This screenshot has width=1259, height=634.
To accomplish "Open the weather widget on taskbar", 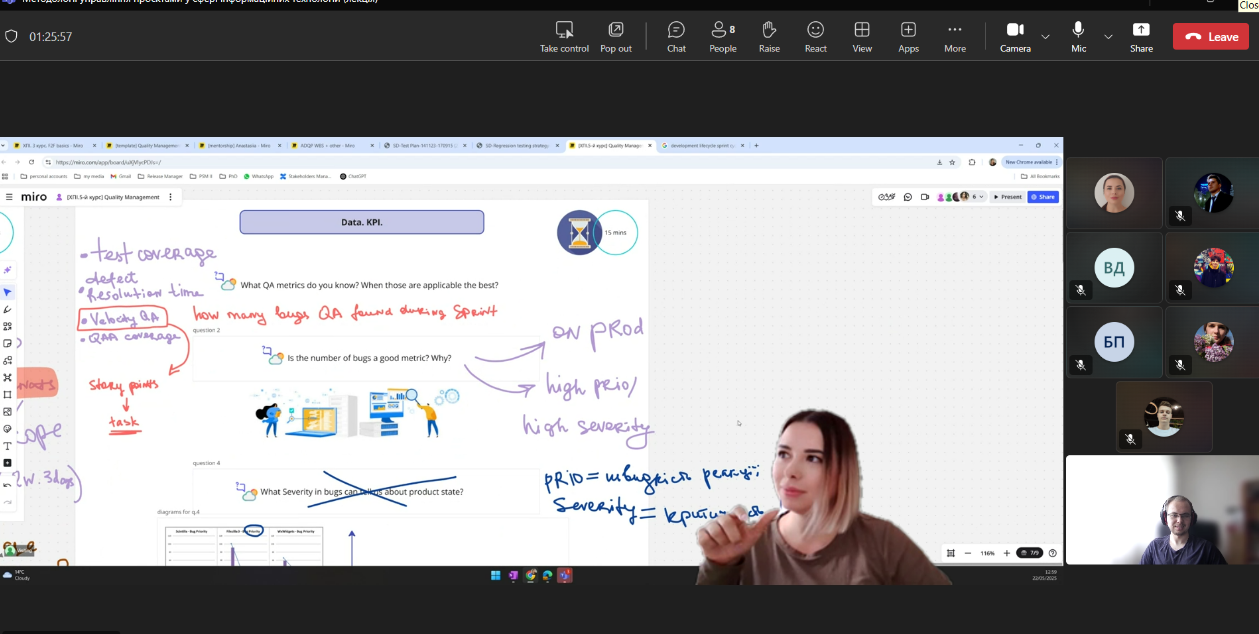I will tap(16, 576).
